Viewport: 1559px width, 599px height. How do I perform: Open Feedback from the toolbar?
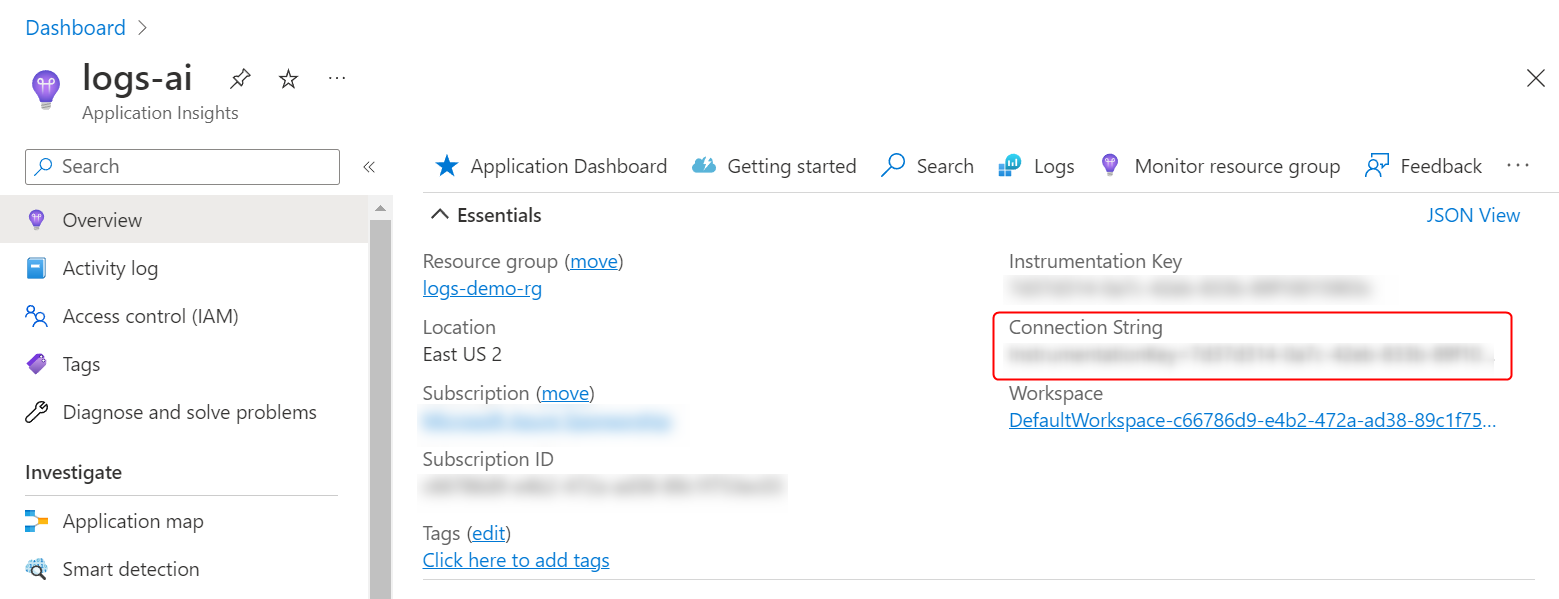(1424, 166)
